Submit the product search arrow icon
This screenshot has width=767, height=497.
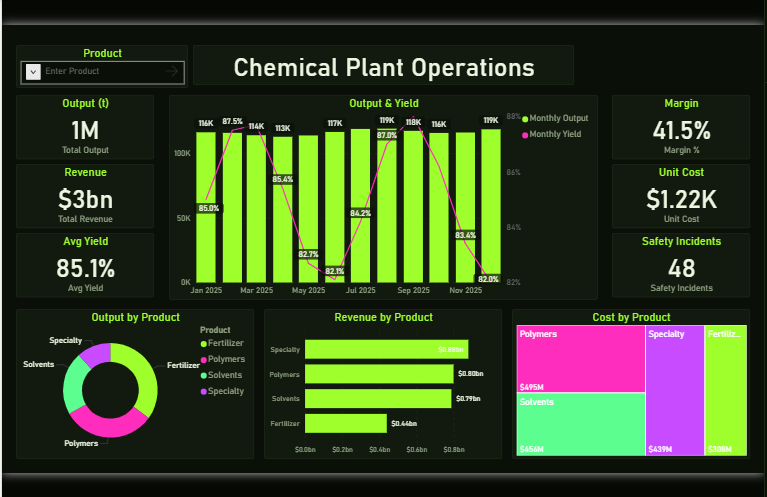point(172,71)
